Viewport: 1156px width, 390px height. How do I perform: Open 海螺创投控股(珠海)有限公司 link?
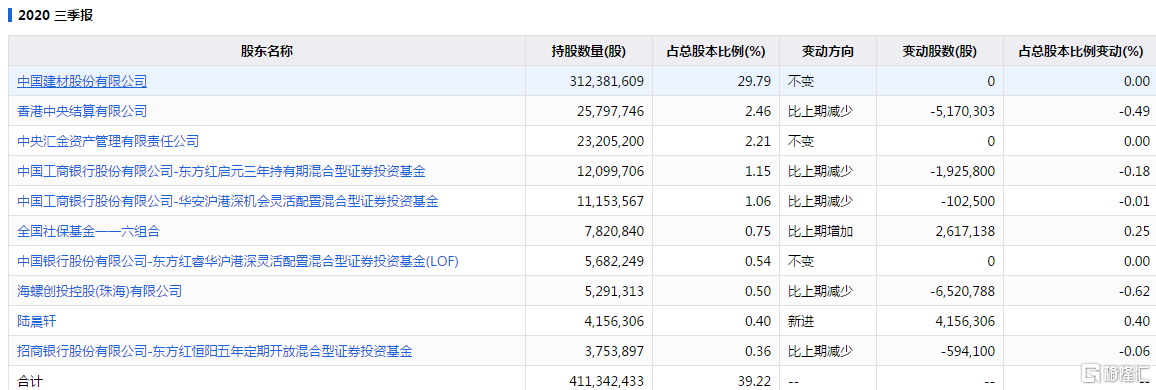point(100,291)
